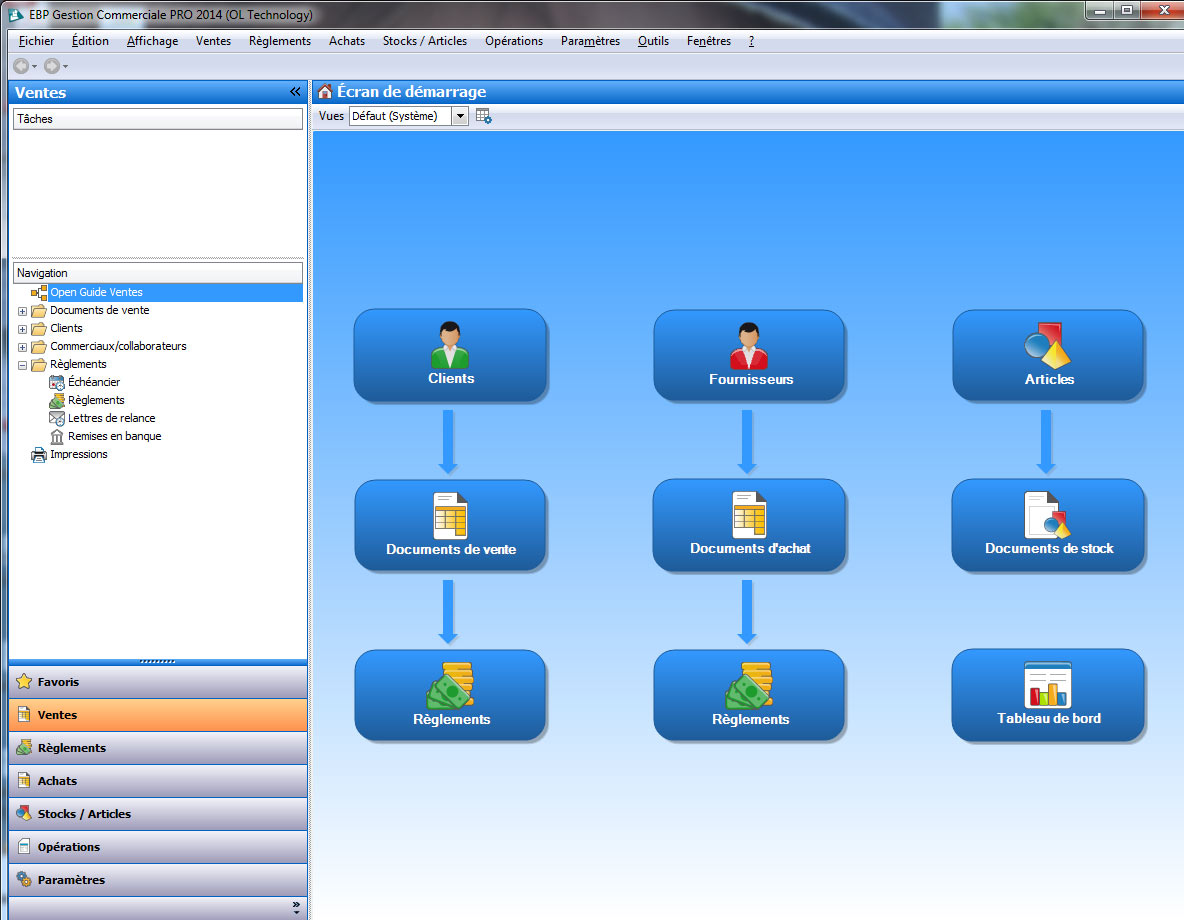The height and width of the screenshot is (920, 1184).
Task: Open the Articles tile
Action: pos(1049,355)
